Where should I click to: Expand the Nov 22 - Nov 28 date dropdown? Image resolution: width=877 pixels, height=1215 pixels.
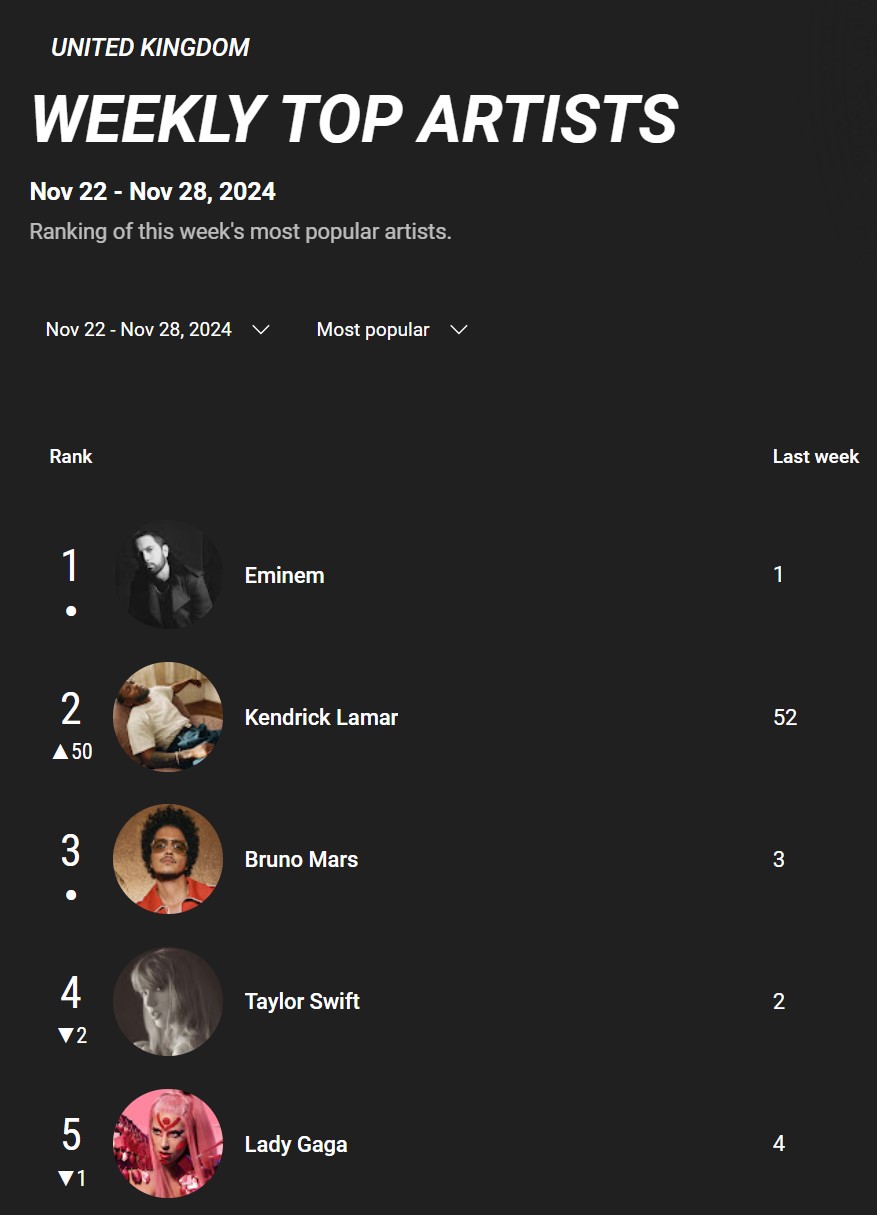158,330
